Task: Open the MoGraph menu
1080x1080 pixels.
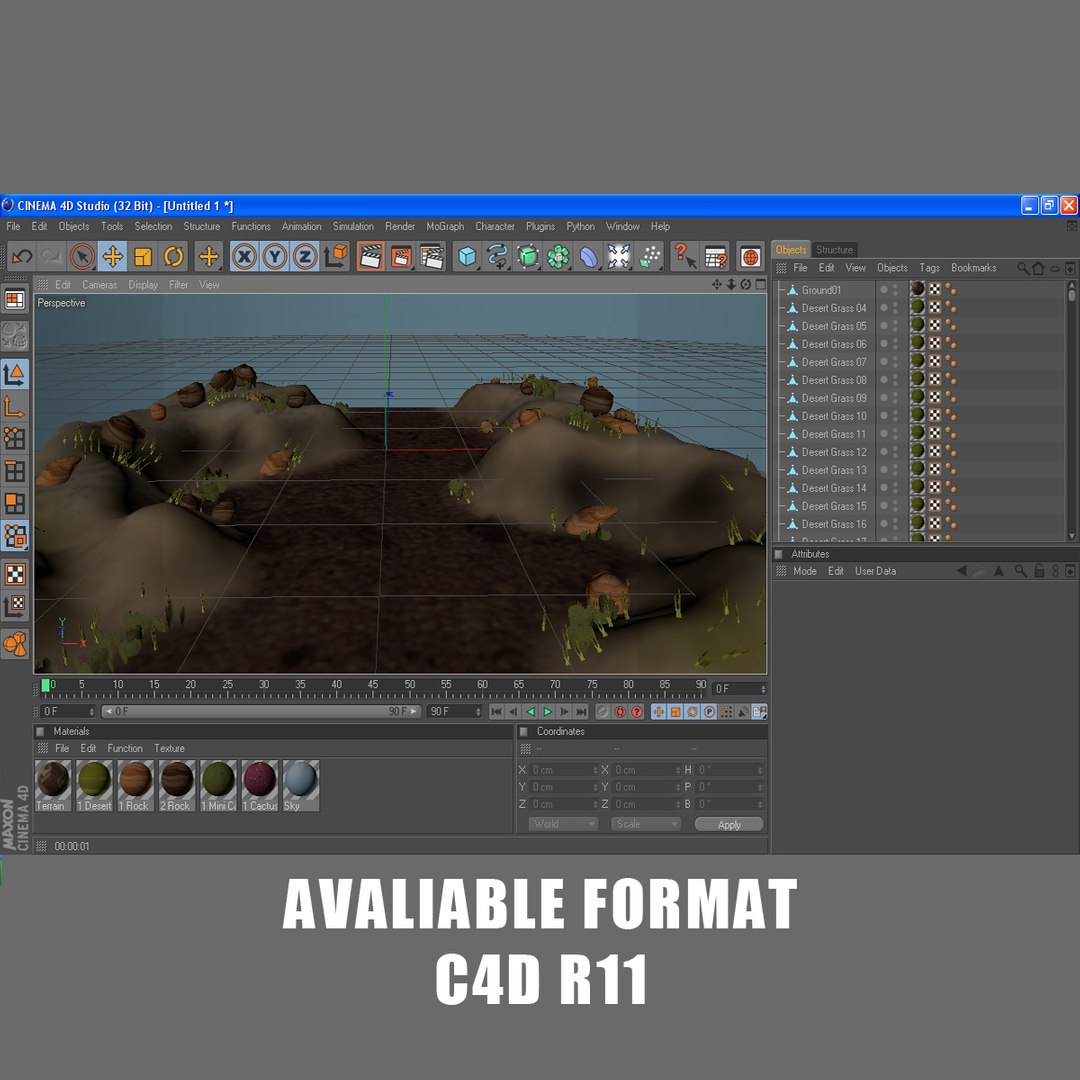Action: [x=445, y=226]
